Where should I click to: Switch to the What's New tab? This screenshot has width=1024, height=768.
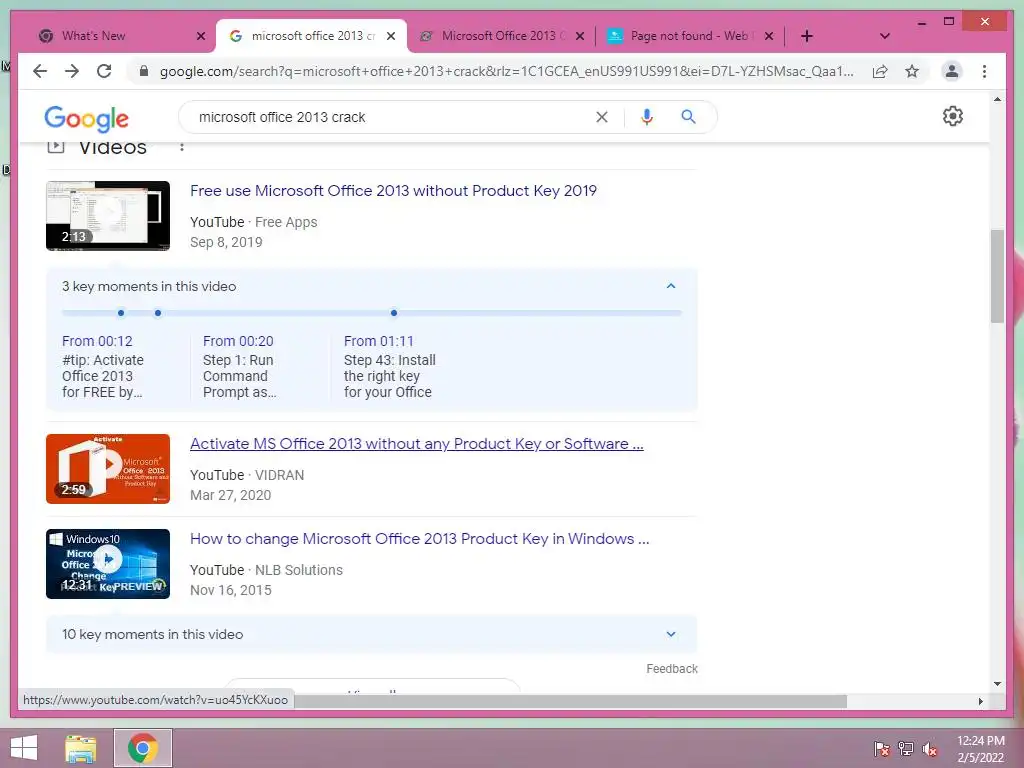[118, 36]
